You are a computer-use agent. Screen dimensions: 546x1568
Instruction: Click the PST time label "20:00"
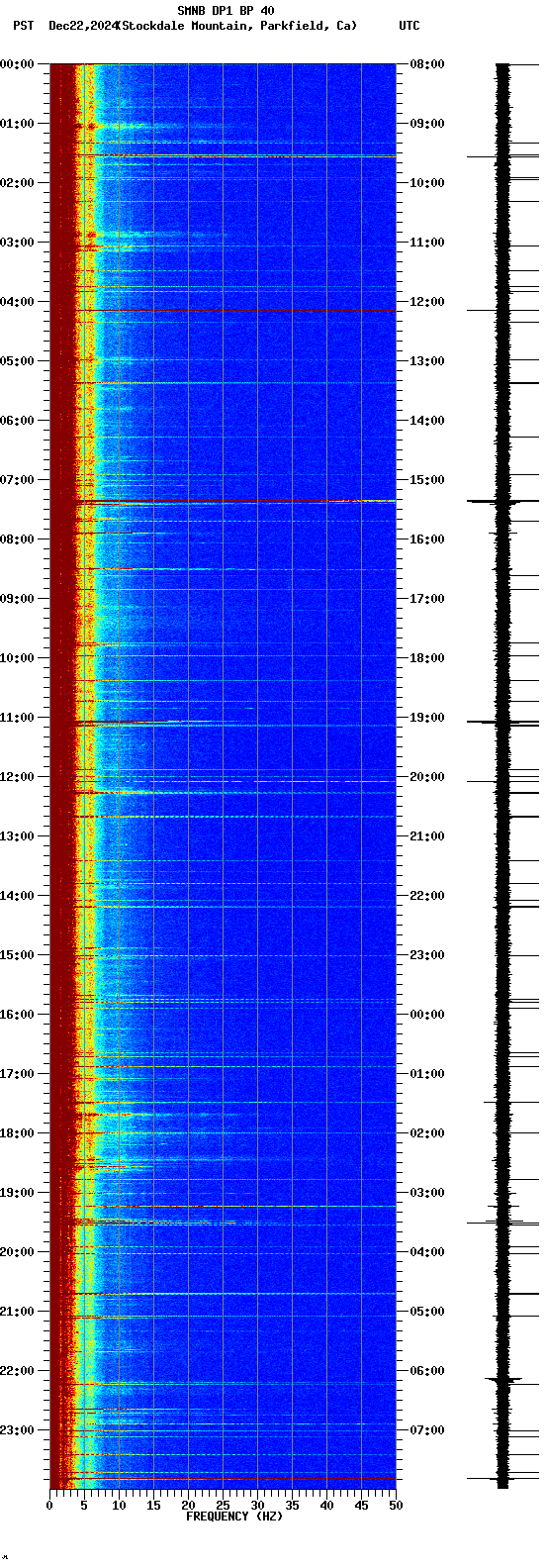[17, 1252]
